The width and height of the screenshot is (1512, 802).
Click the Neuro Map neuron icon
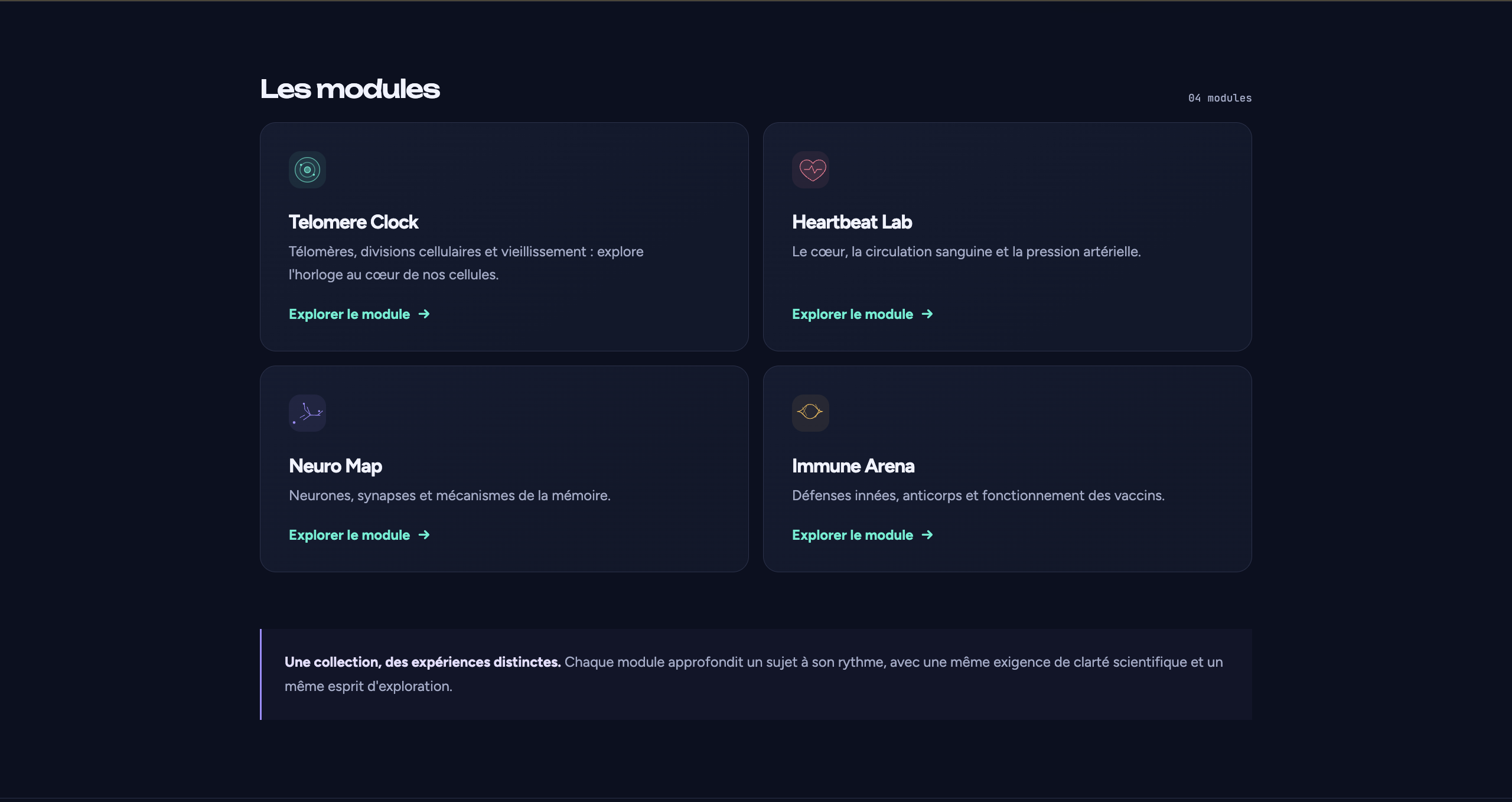[x=307, y=413]
